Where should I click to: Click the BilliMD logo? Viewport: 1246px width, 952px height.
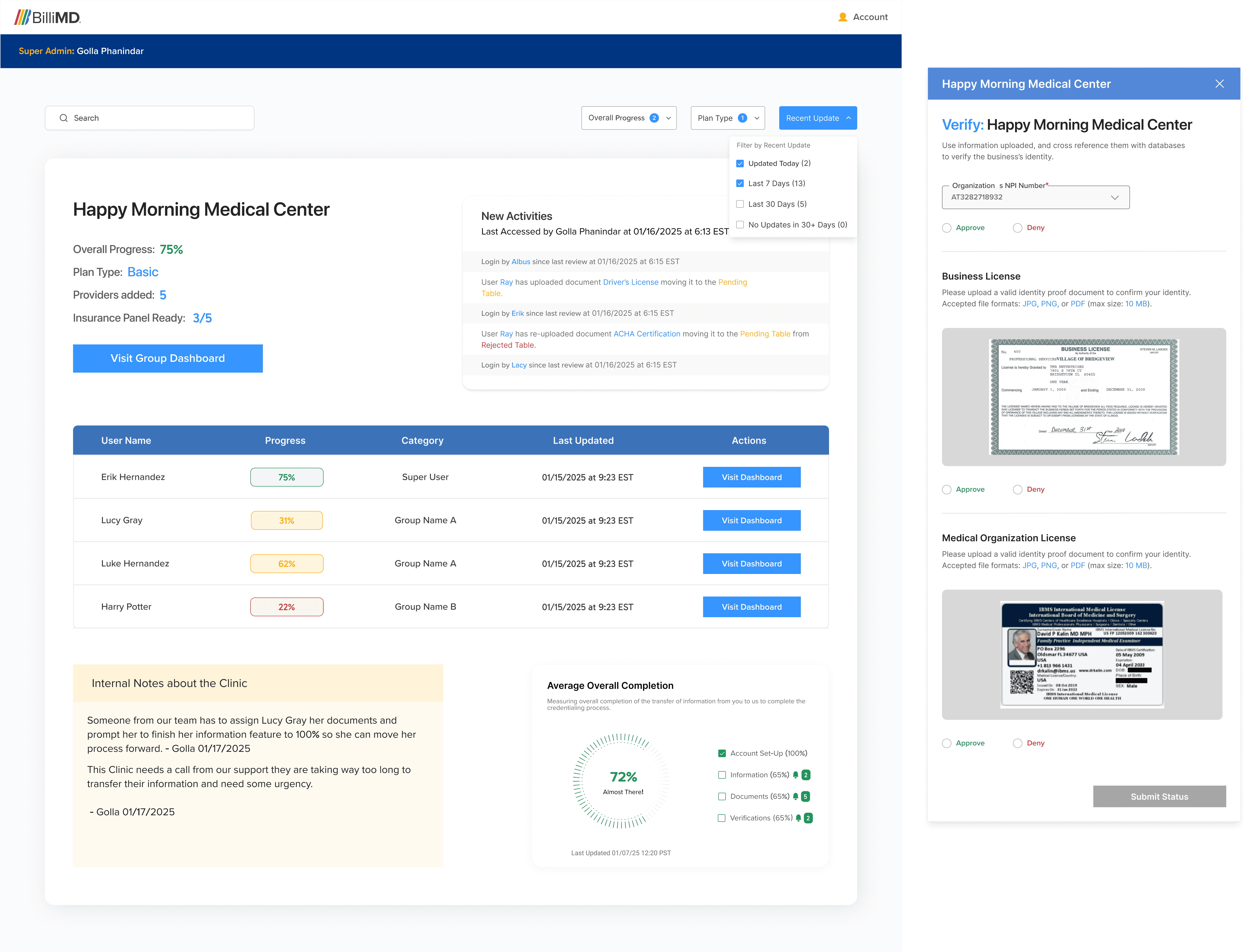click(x=48, y=17)
